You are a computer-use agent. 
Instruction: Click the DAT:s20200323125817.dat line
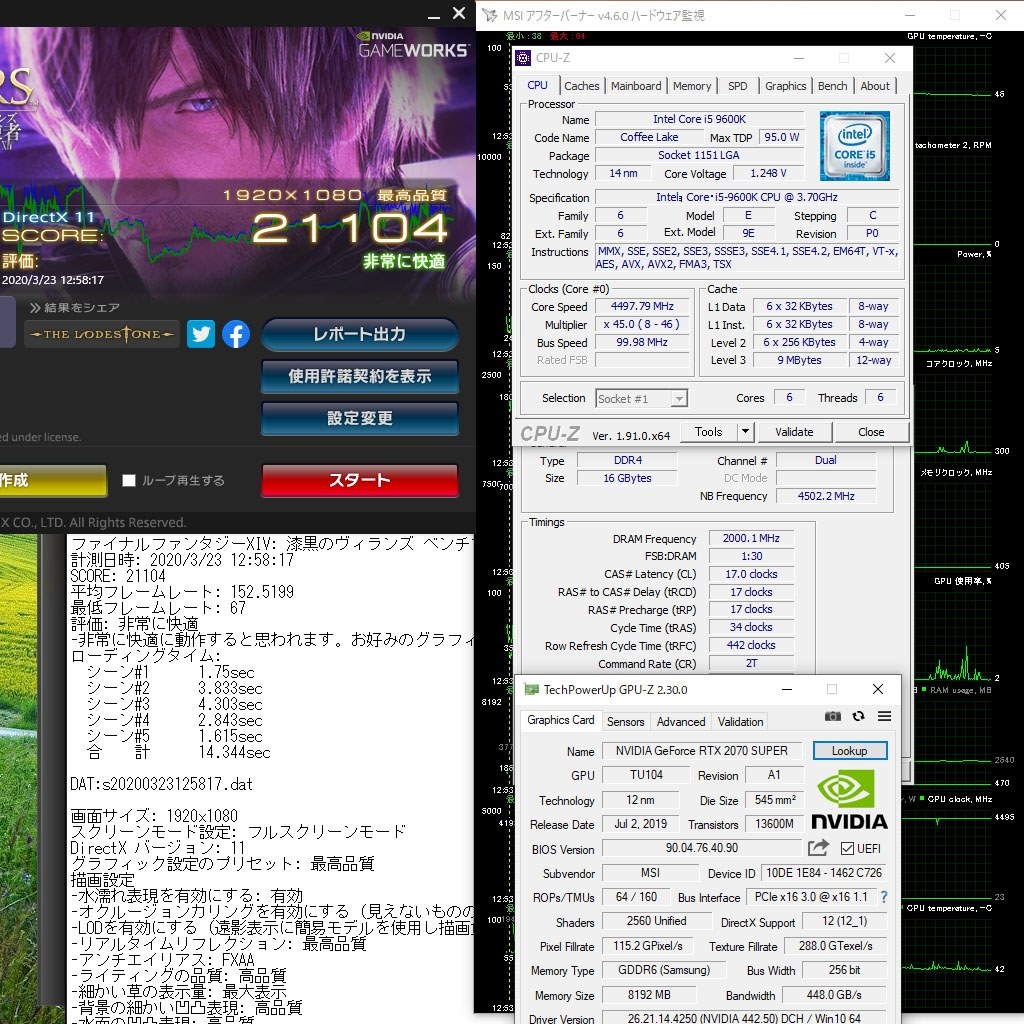(x=161, y=784)
